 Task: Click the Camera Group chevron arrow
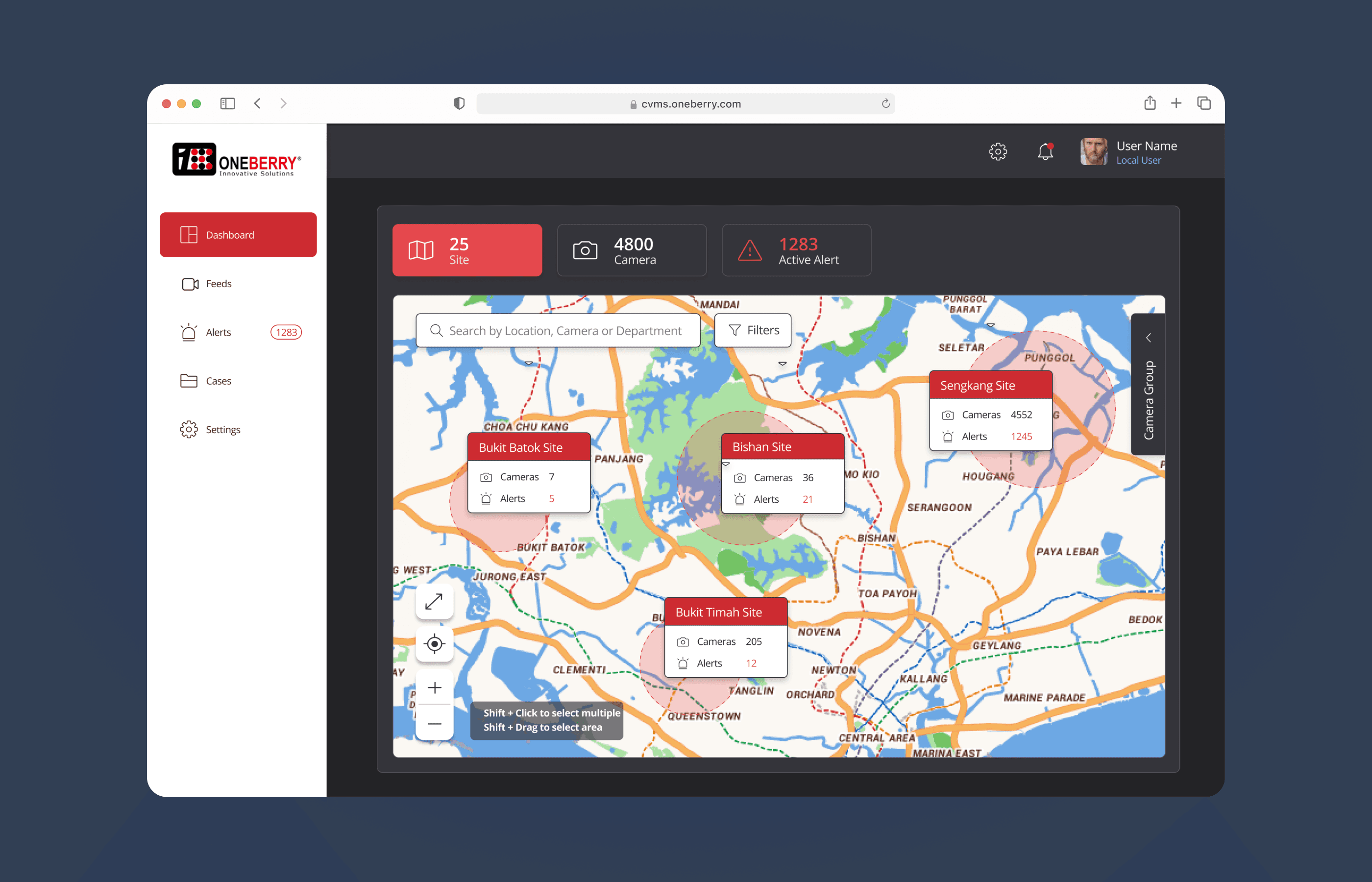tap(1148, 338)
